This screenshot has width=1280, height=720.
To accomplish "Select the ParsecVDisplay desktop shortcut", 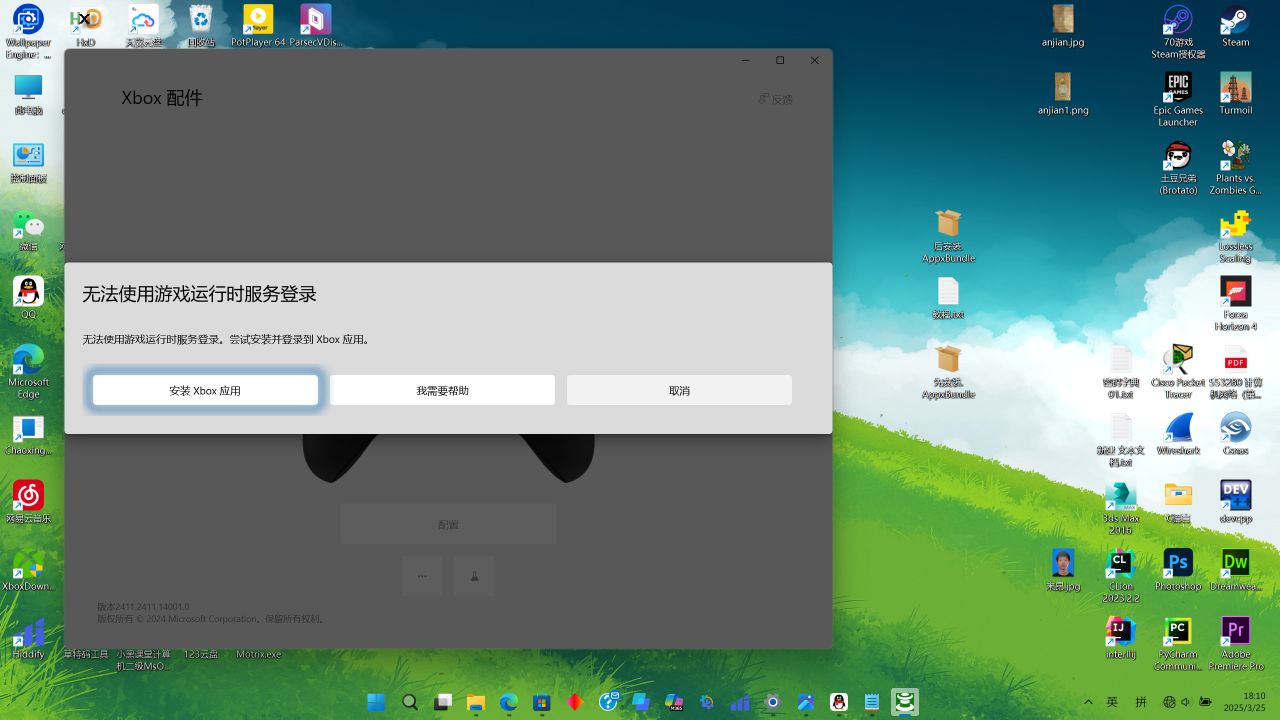I will click(316, 26).
